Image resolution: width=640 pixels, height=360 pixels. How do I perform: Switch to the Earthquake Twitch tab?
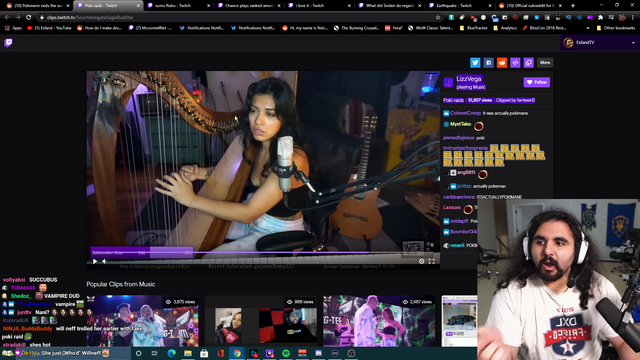click(x=460, y=5)
